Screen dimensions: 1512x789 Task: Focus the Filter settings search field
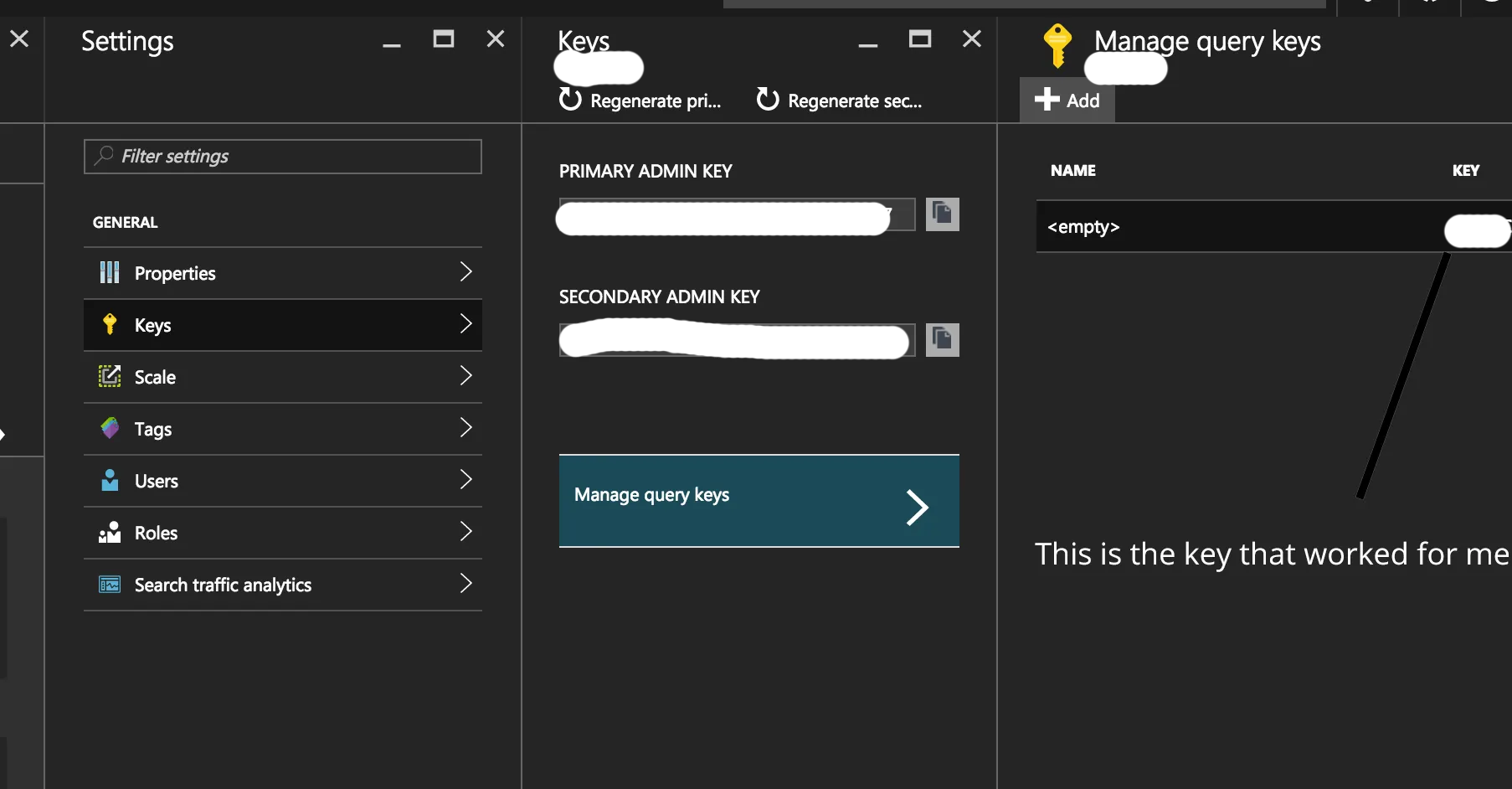point(283,157)
